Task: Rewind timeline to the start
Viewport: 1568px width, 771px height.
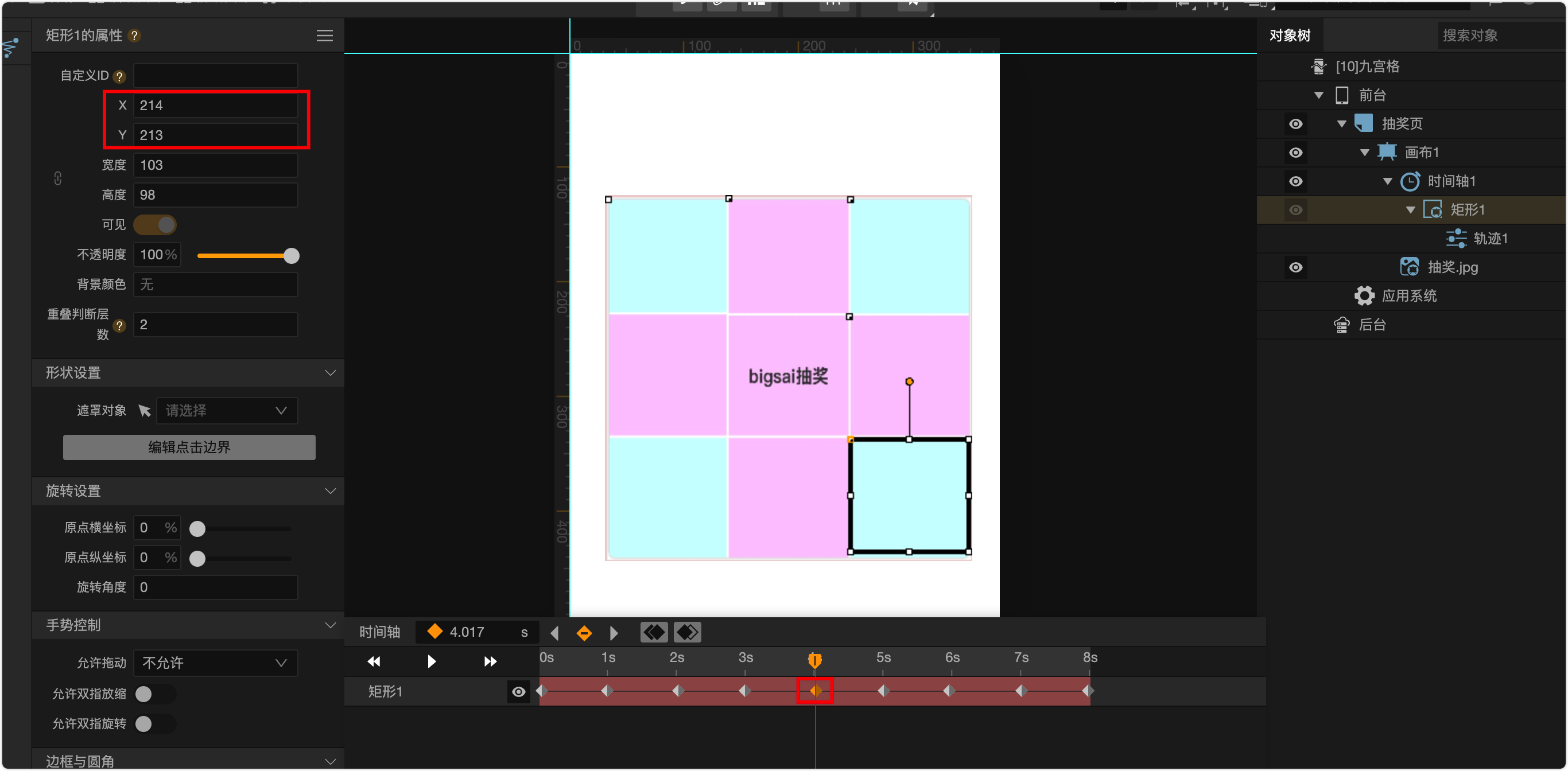Action: click(374, 661)
